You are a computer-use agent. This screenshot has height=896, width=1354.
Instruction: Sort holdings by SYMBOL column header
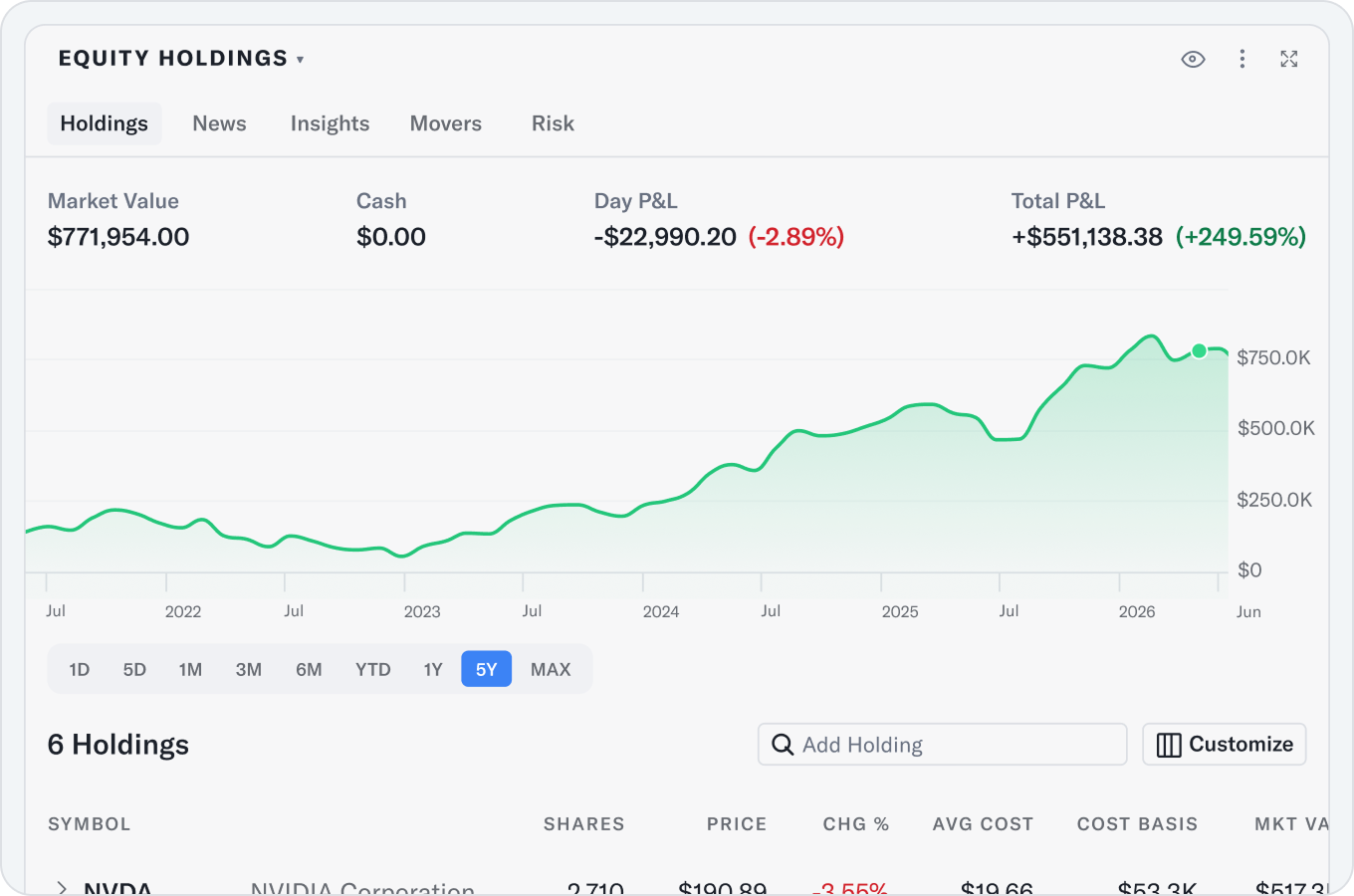(90, 824)
